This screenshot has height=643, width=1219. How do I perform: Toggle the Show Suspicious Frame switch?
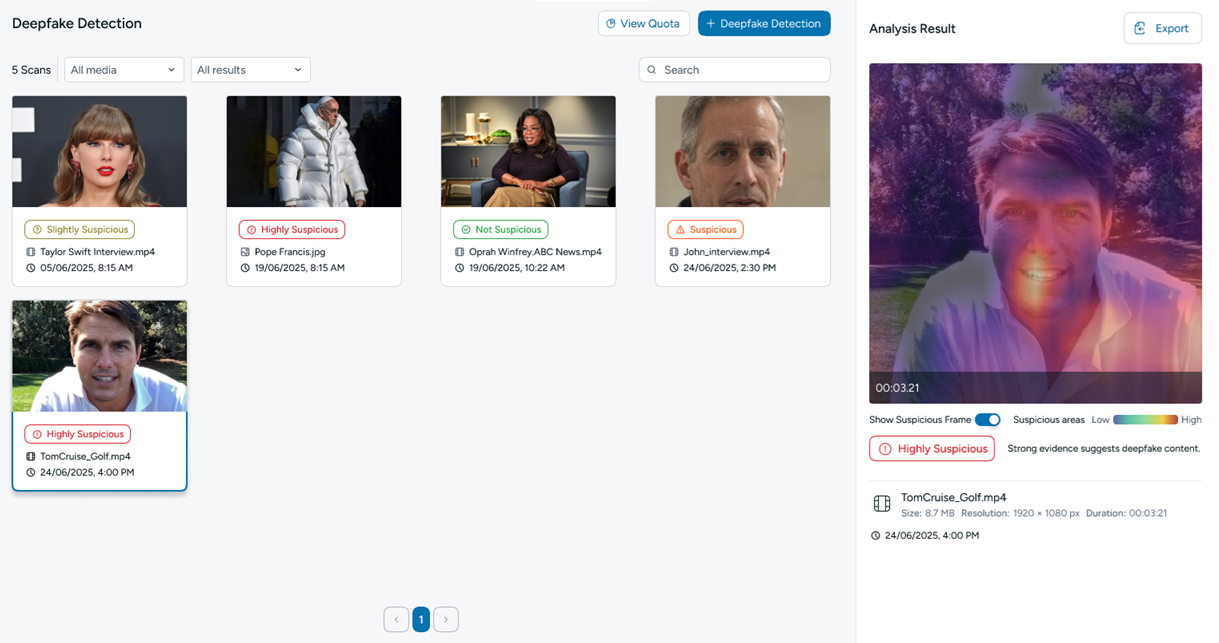[987, 420]
